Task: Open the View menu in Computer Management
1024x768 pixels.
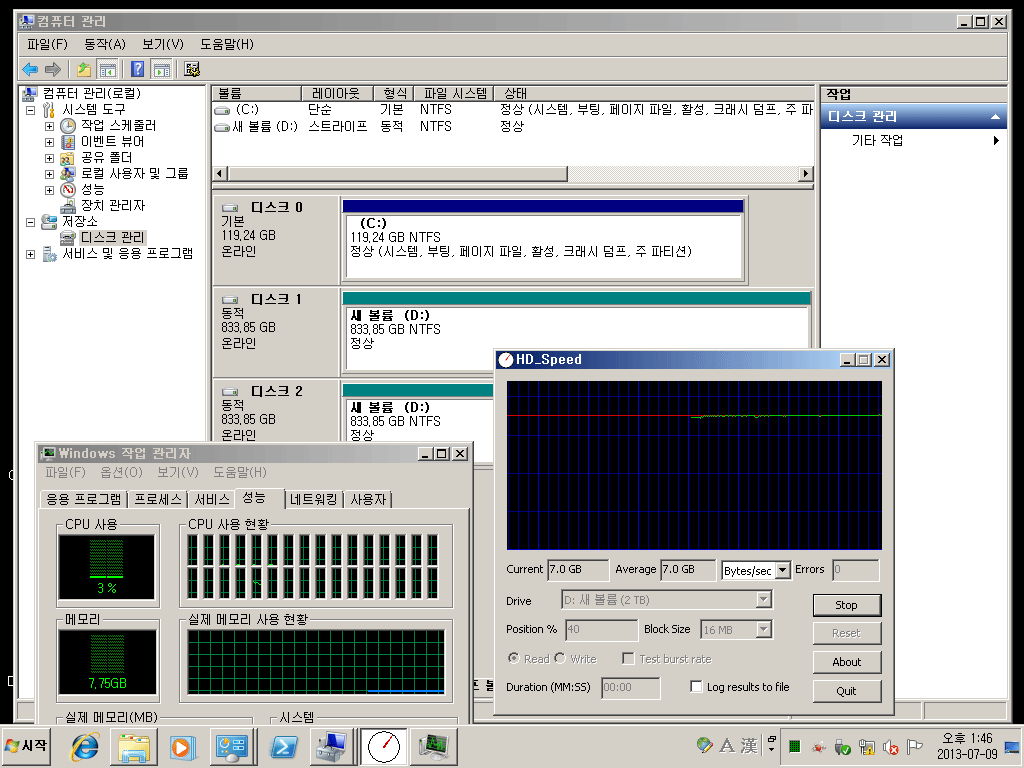Action: click(x=163, y=44)
